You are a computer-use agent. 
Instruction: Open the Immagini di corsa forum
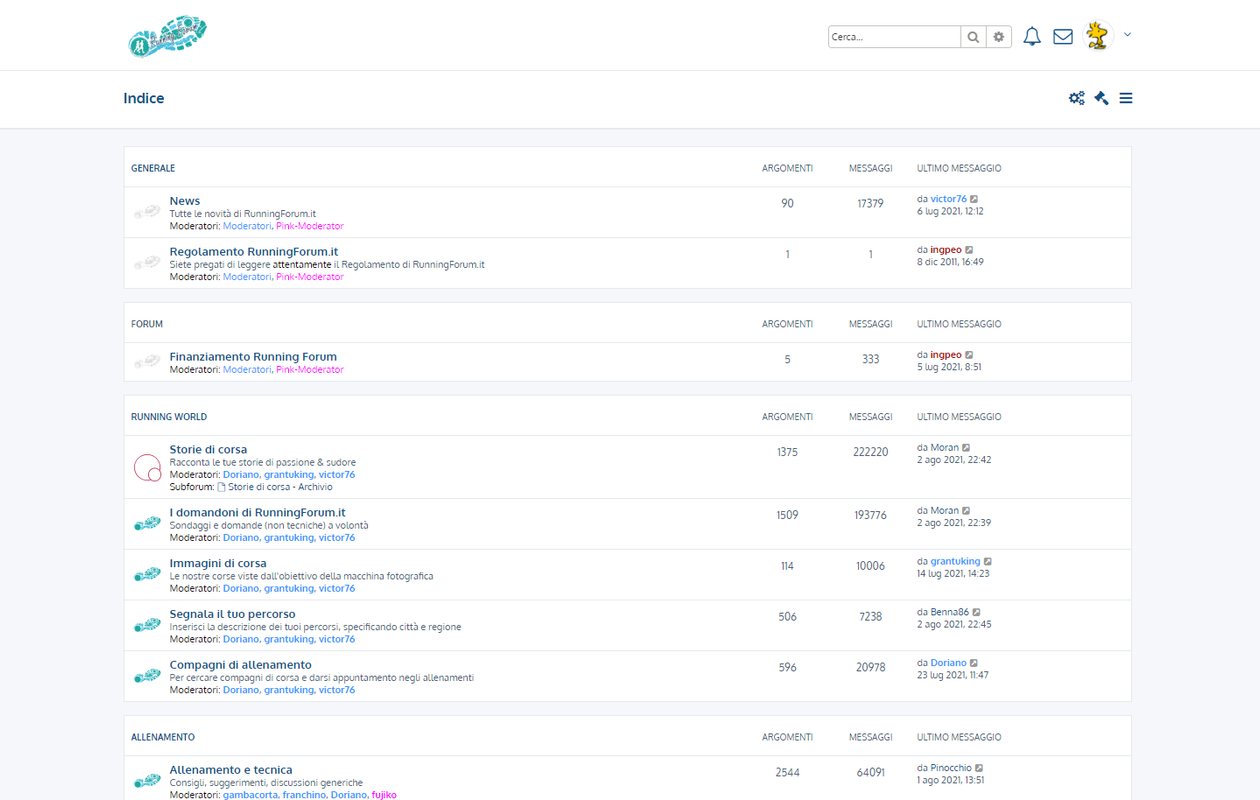218,563
